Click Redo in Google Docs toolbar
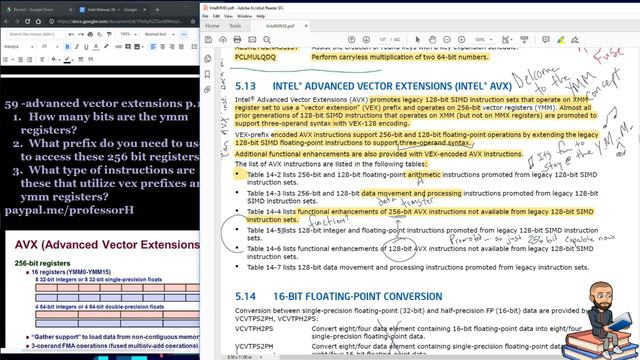 [81, 34]
